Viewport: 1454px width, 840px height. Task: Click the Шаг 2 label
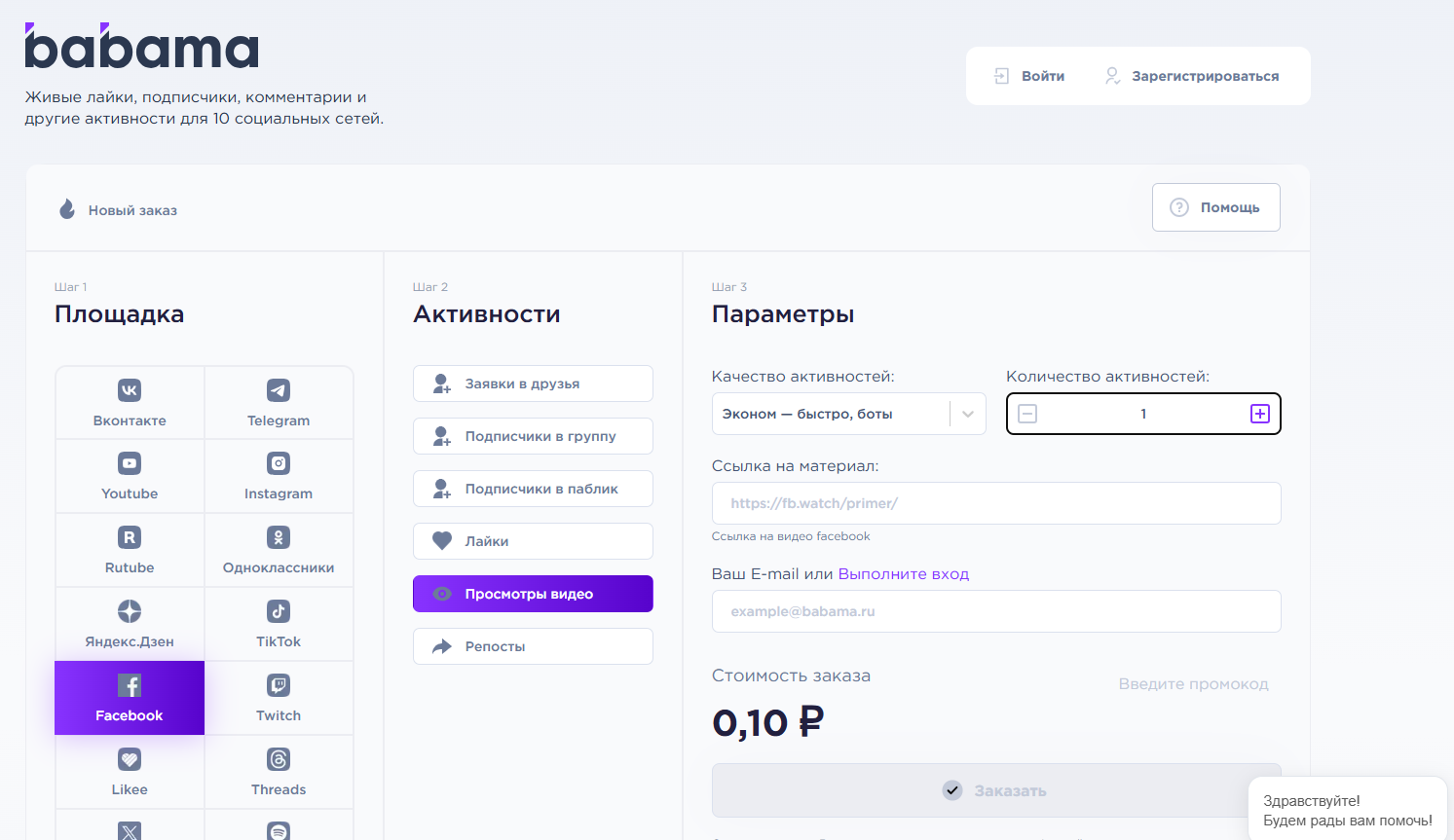tap(430, 287)
